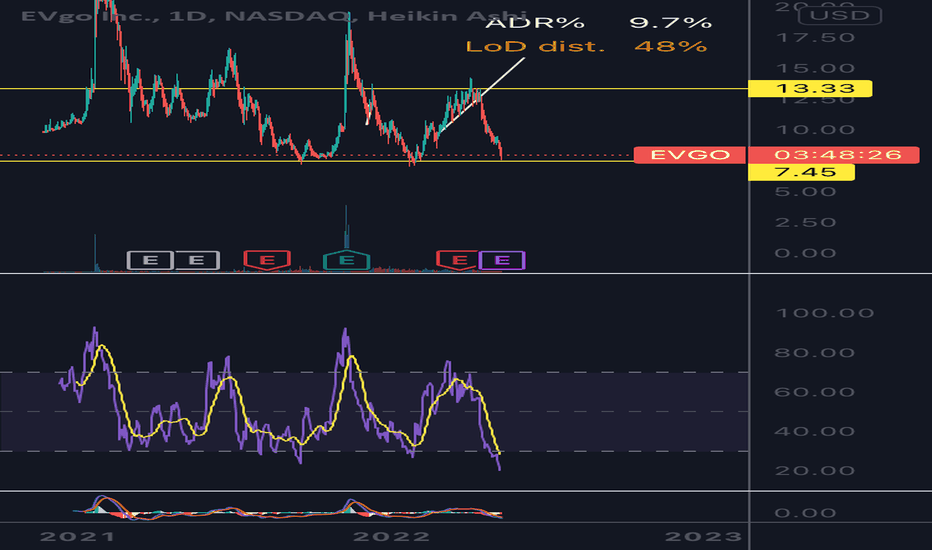Click the 40.00 oscillator axis label
This screenshot has width=932, height=550.
click(815, 431)
